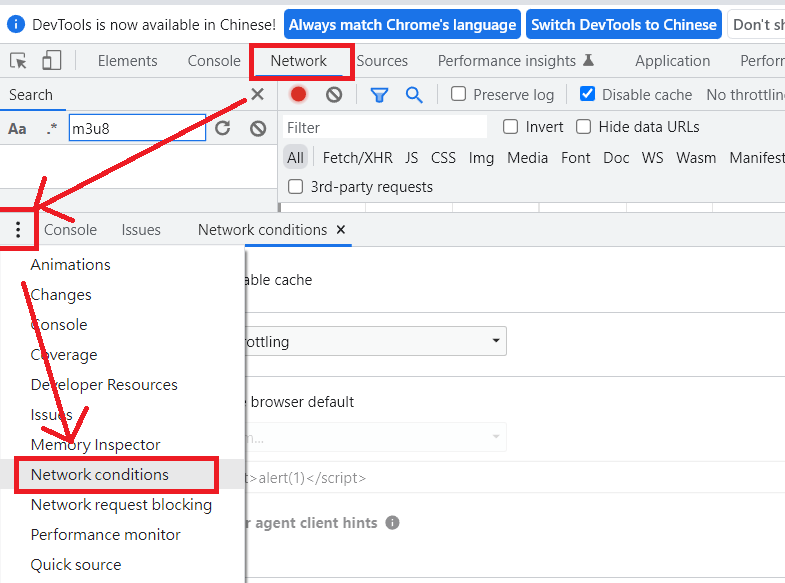Viewport: 785px width, 583px height.
Task: Enable the 3rd-party requests checkbox
Action: (x=295, y=186)
